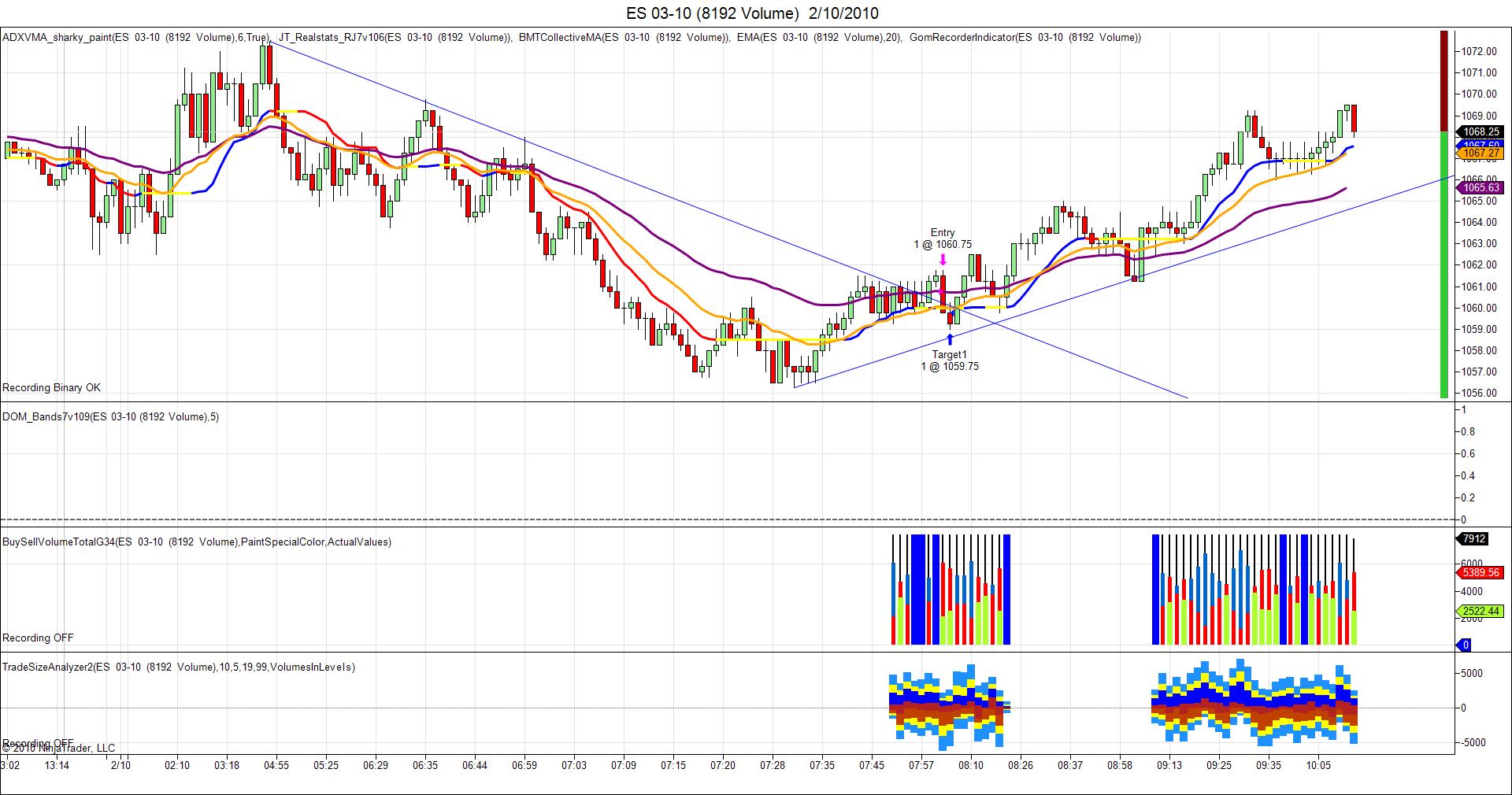Click the current price marker 1068.25
This screenshot has height=795, width=1512.
point(1481,131)
